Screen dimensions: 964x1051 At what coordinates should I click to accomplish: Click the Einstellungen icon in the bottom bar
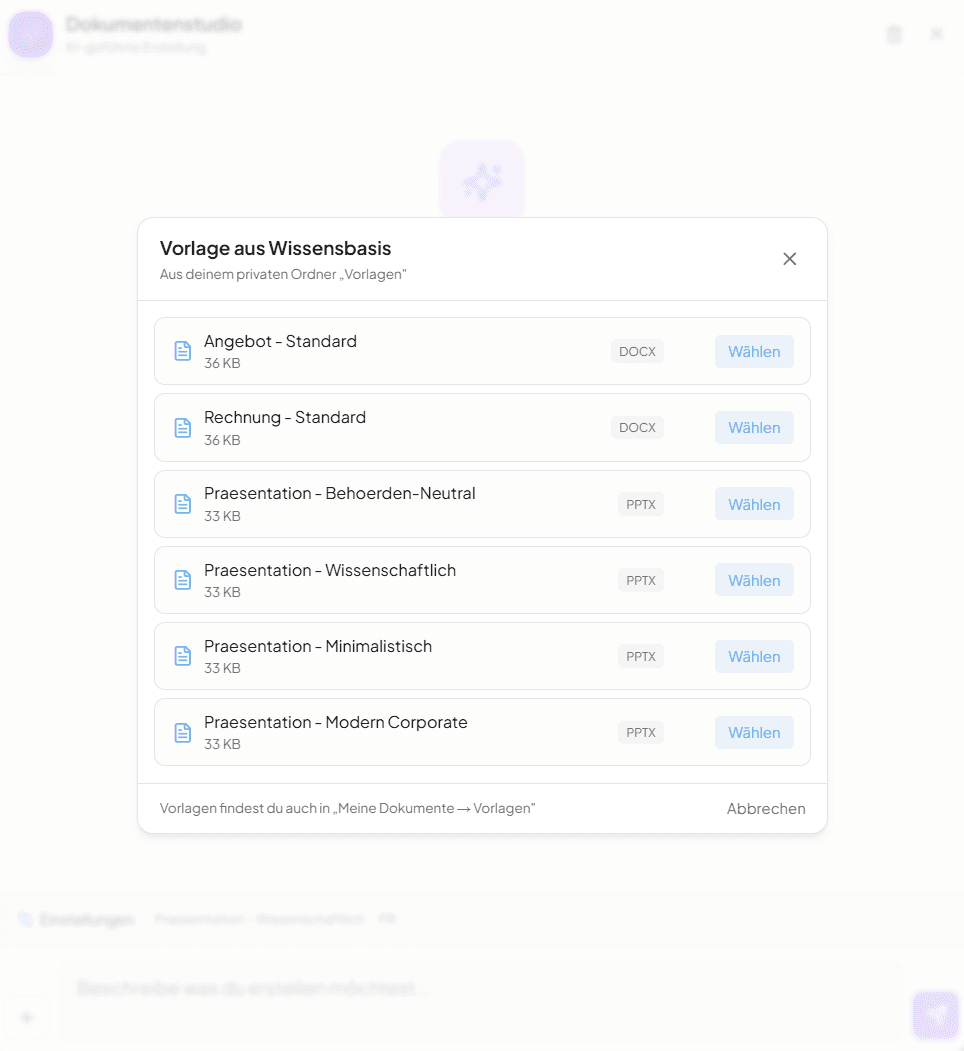coord(23,918)
